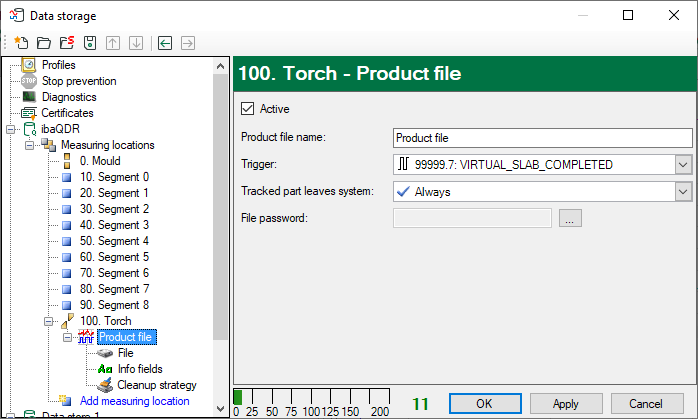Click the open folder toolbar icon
This screenshot has height=419, width=698.
click(44, 43)
